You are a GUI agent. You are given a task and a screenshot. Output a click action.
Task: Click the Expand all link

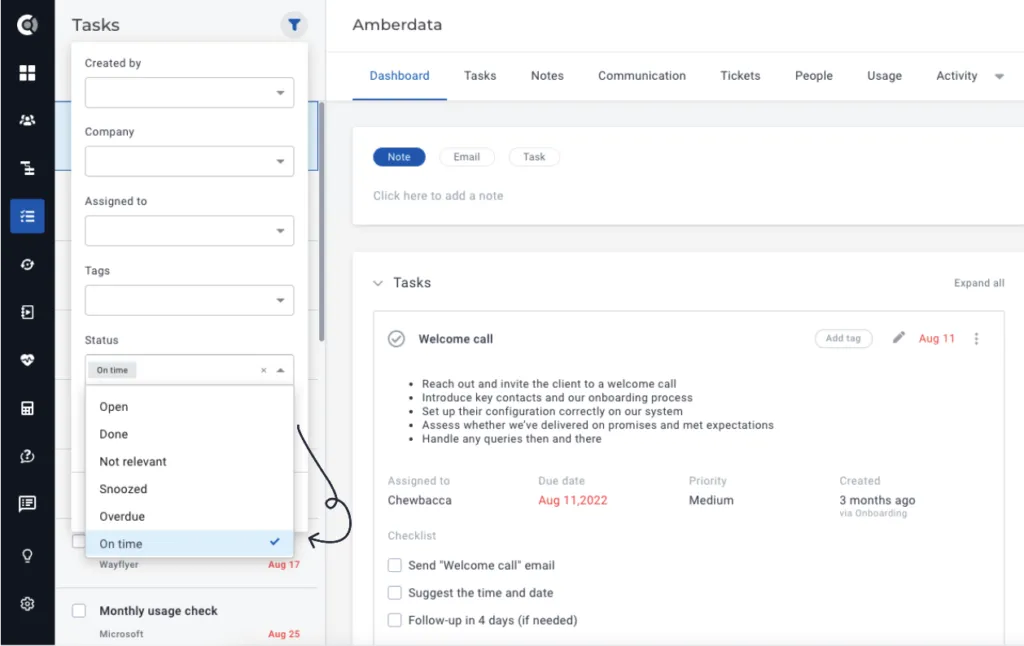(x=979, y=283)
